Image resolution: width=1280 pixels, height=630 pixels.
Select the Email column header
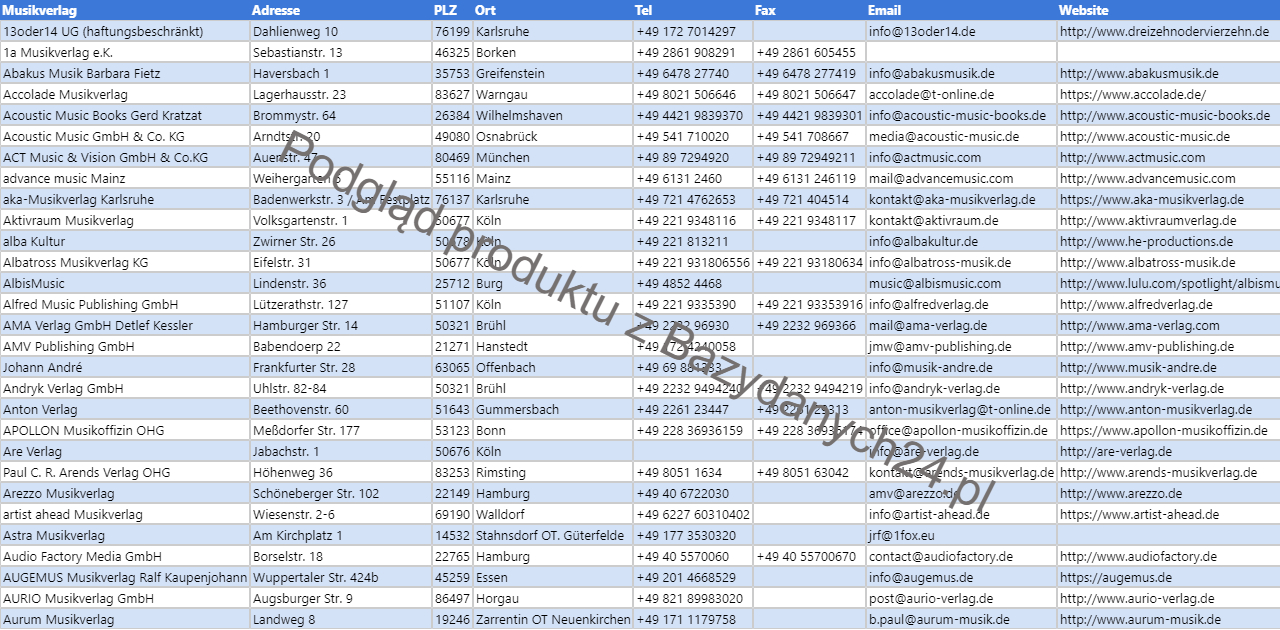tap(961, 10)
